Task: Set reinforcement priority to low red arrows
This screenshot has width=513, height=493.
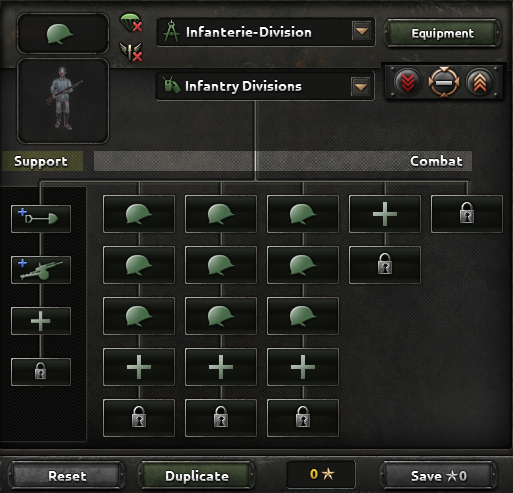Action: point(408,82)
